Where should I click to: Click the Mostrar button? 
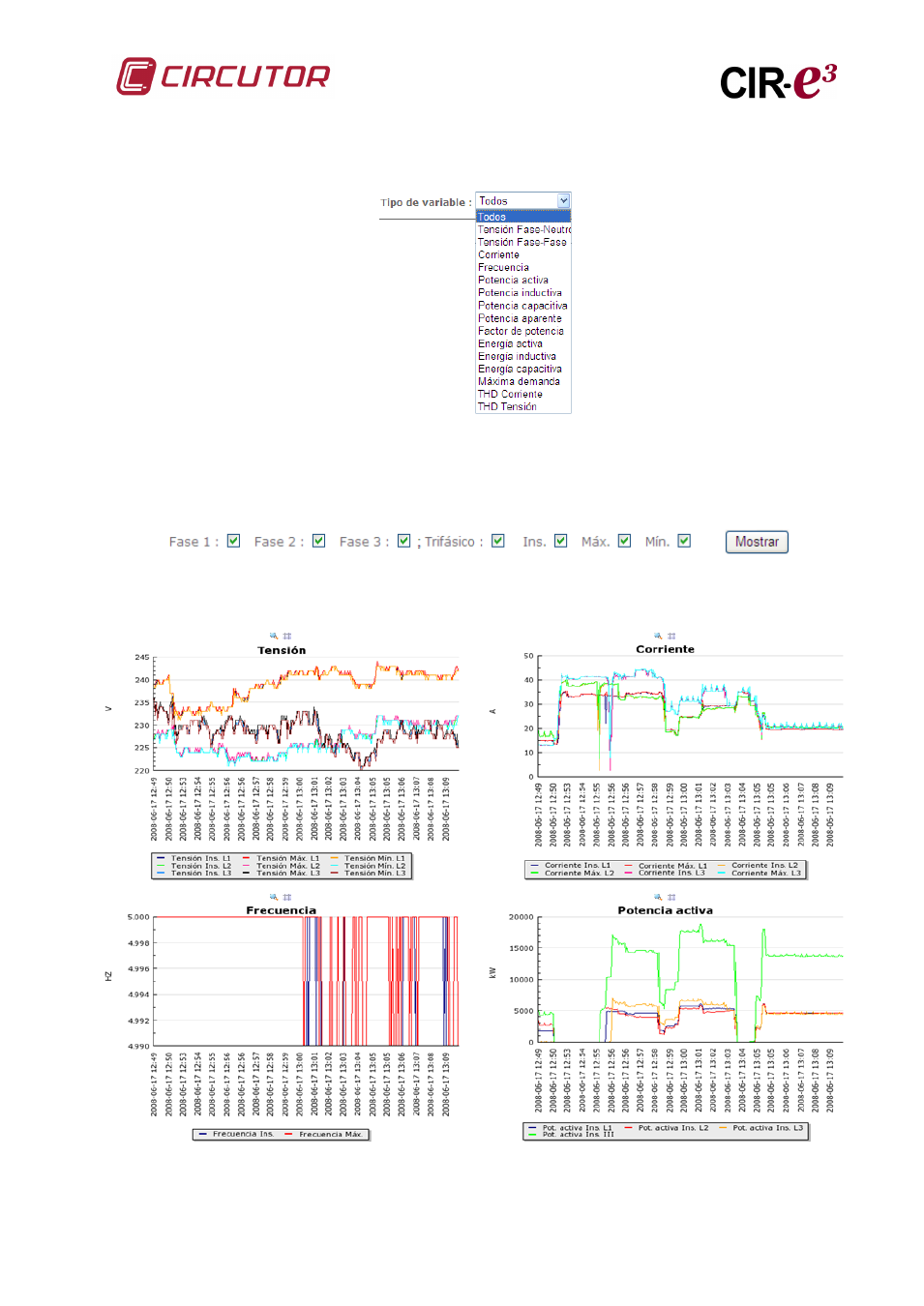pos(757,542)
